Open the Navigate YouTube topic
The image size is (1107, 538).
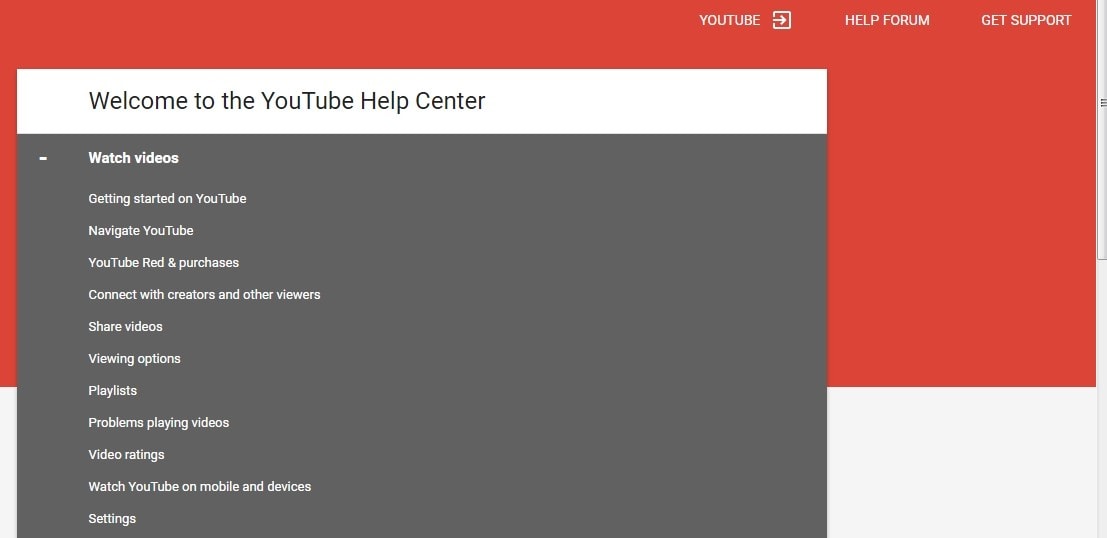(140, 231)
